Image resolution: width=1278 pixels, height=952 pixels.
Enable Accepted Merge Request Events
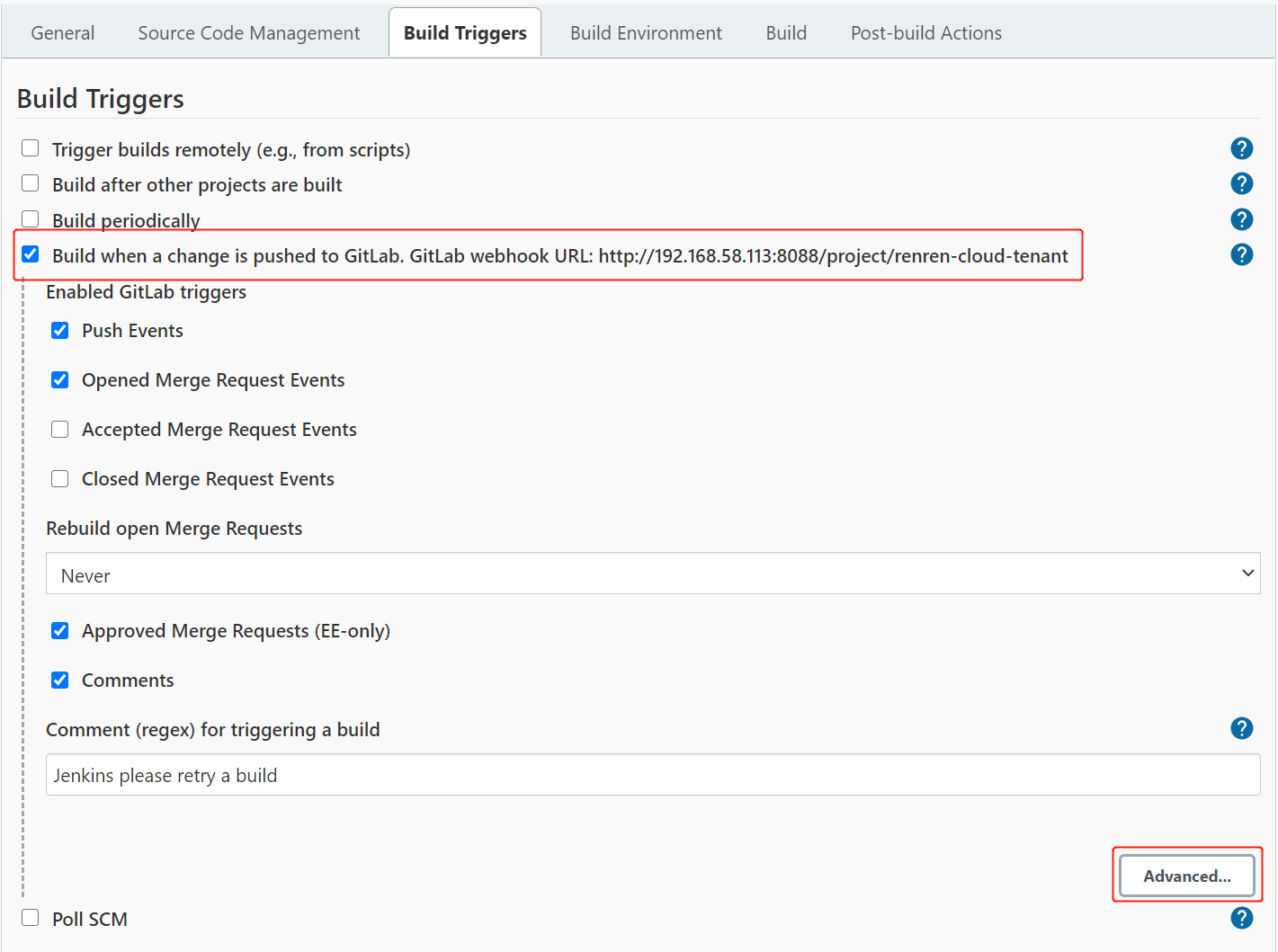tap(59, 429)
